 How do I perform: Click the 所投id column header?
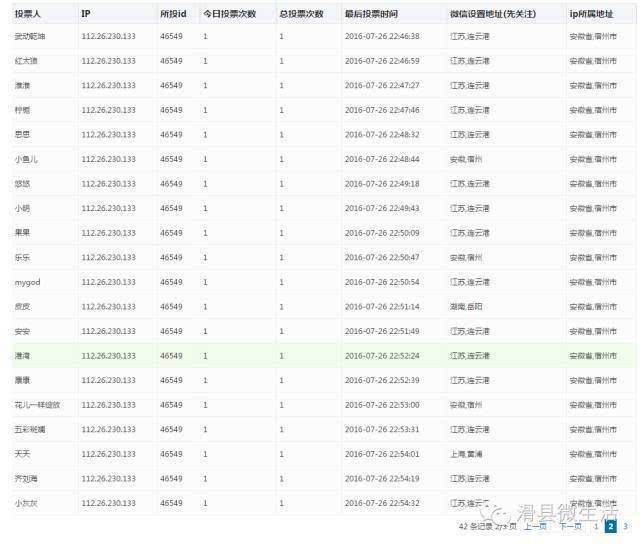[x=173, y=14]
